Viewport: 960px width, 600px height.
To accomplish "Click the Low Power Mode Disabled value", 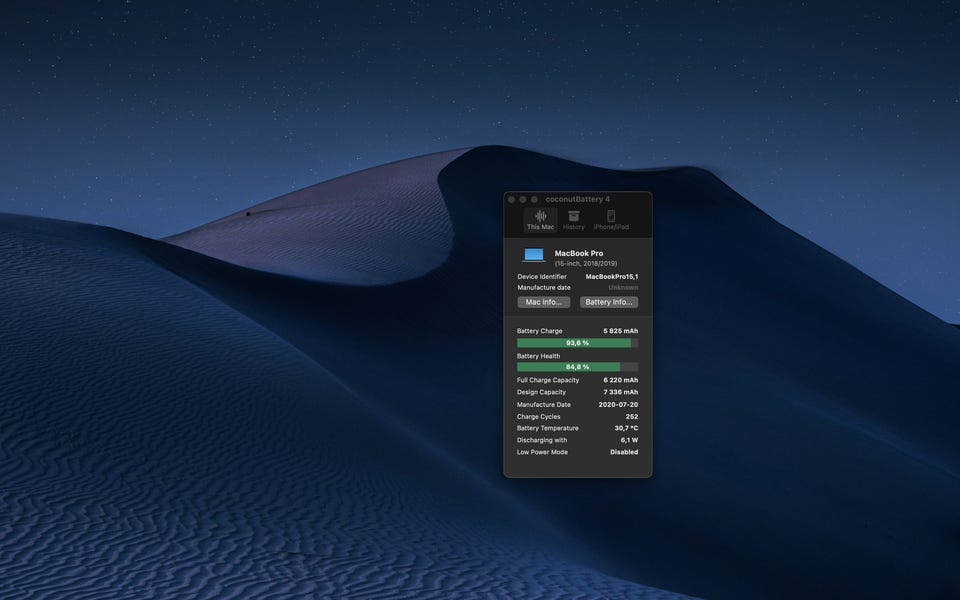I will [624, 452].
